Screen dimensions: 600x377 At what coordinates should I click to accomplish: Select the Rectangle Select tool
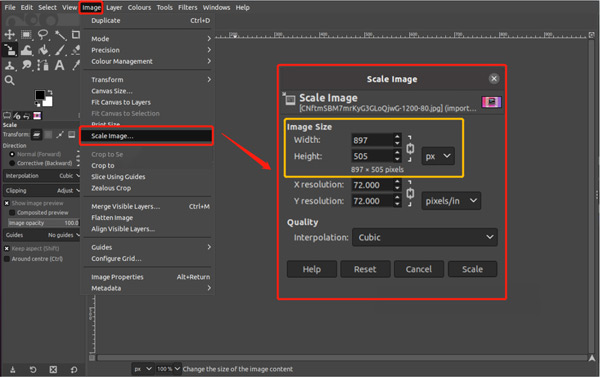(x=26, y=35)
